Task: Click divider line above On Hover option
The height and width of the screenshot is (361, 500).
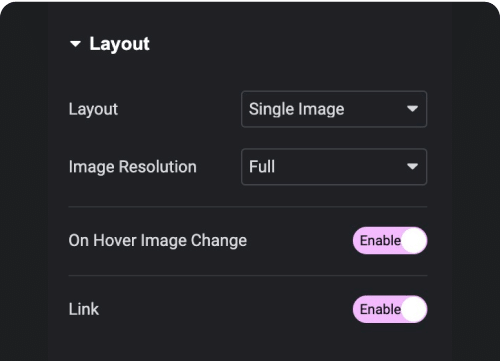Action: click(248, 207)
